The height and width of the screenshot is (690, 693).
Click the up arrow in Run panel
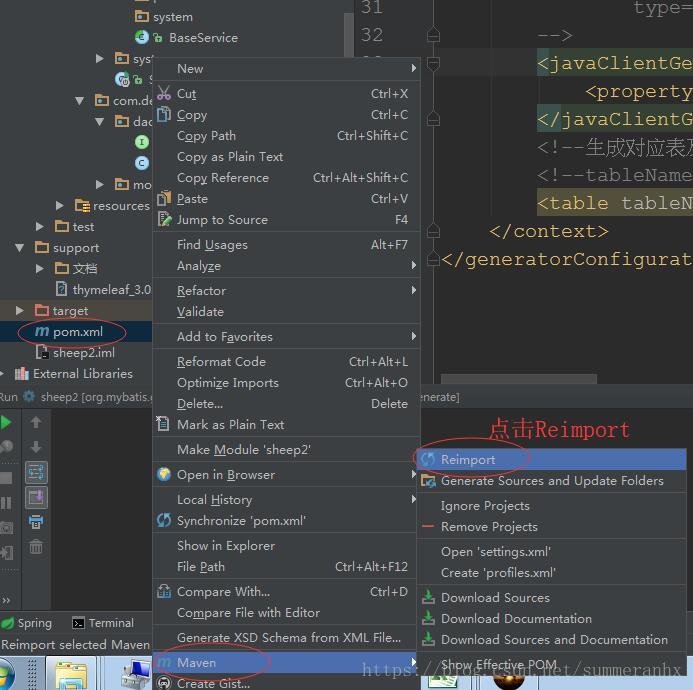tap(36, 422)
